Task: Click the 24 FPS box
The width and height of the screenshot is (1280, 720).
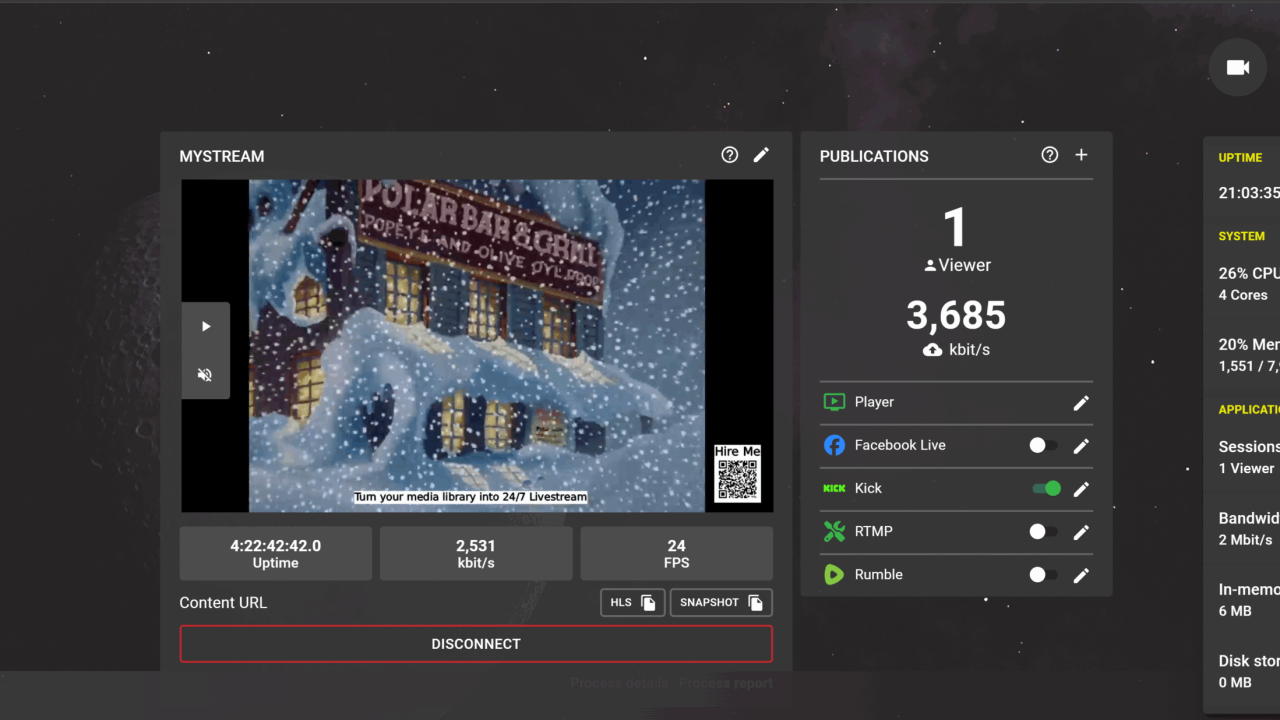Action: (677, 554)
